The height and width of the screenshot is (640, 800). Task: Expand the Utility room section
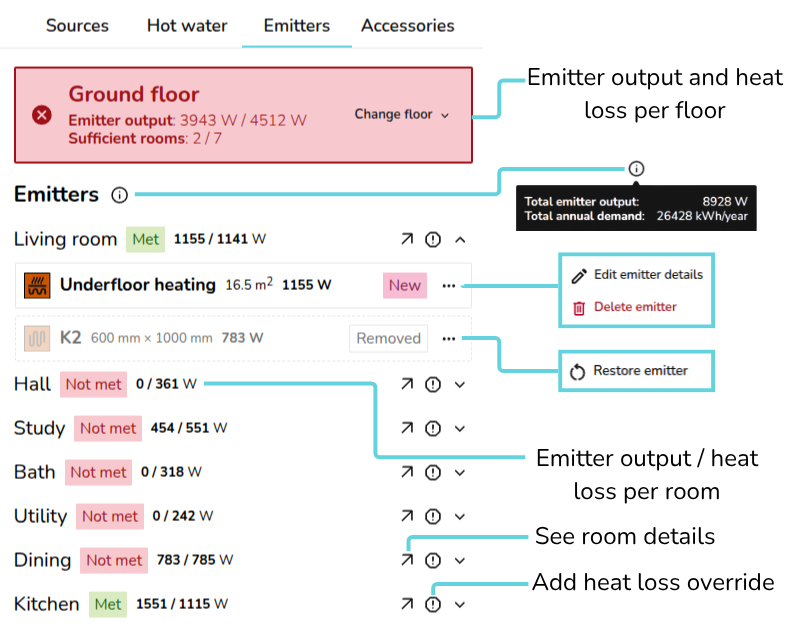click(460, 516)
